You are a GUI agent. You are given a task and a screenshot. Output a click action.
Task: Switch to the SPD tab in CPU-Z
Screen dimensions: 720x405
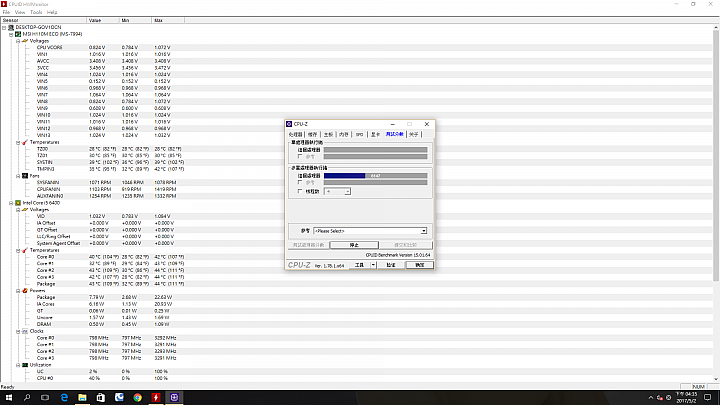(360, 135)
